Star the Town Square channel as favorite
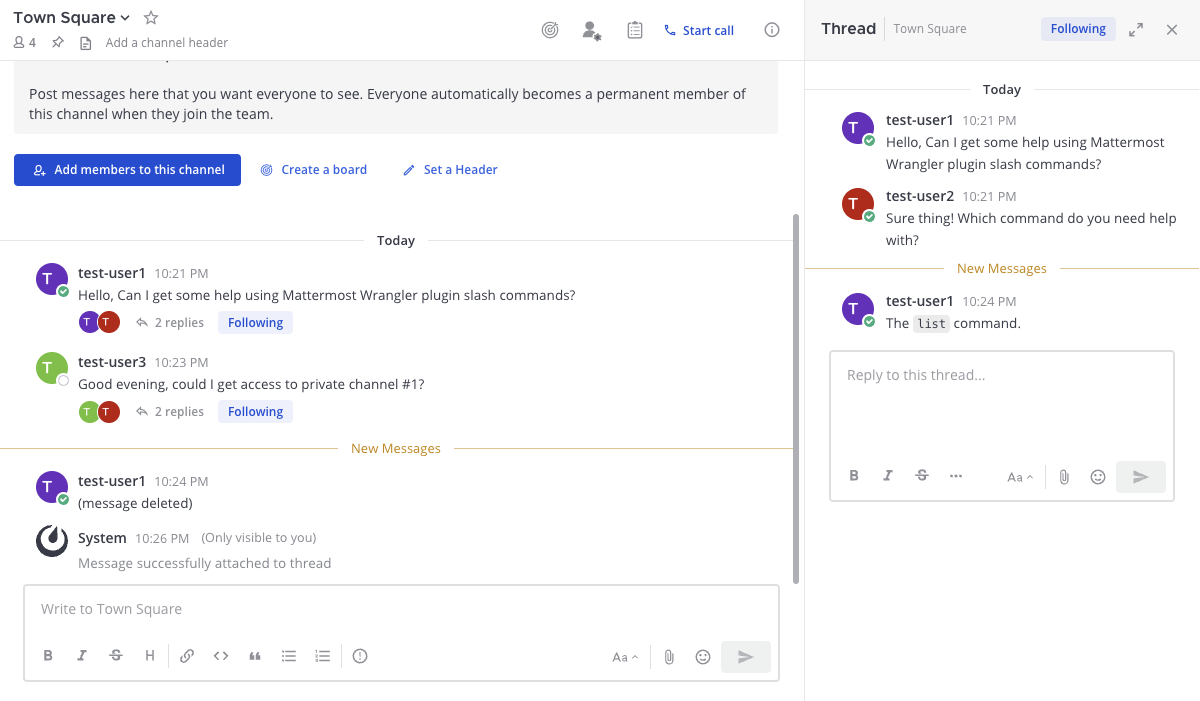 coord(151,18)
